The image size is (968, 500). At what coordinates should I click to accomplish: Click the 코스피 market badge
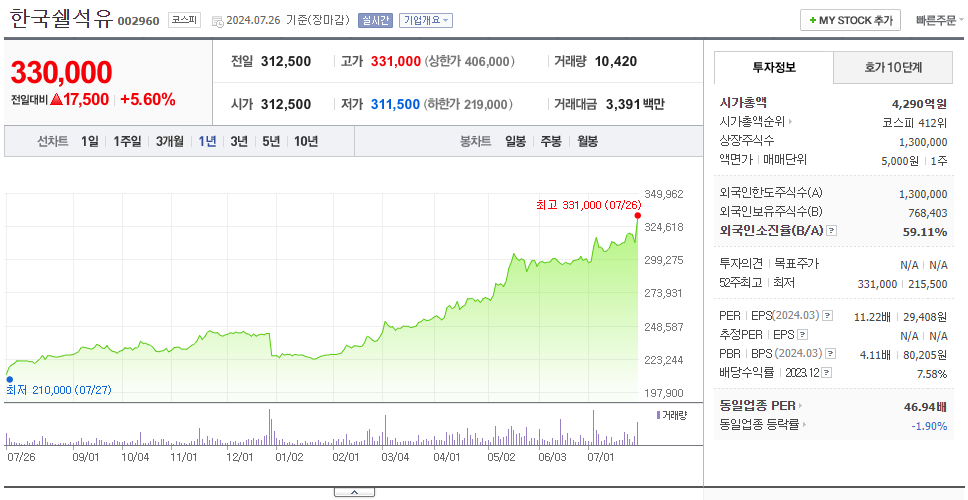[184, 20]
